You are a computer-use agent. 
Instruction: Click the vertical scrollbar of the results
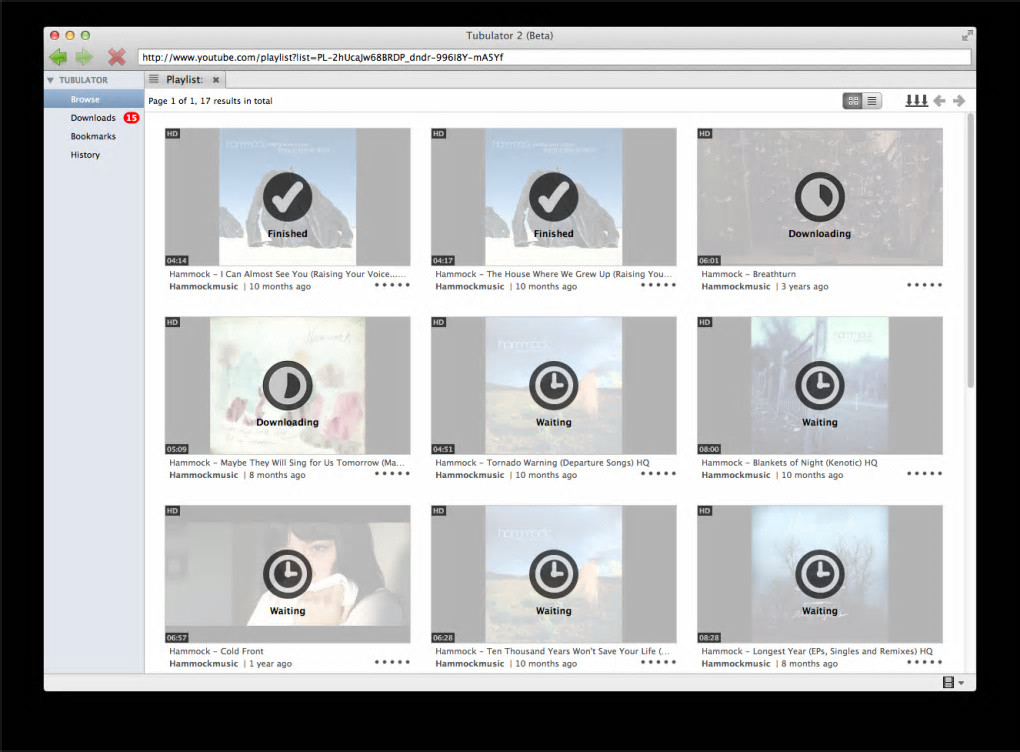(x=971, y=251)
